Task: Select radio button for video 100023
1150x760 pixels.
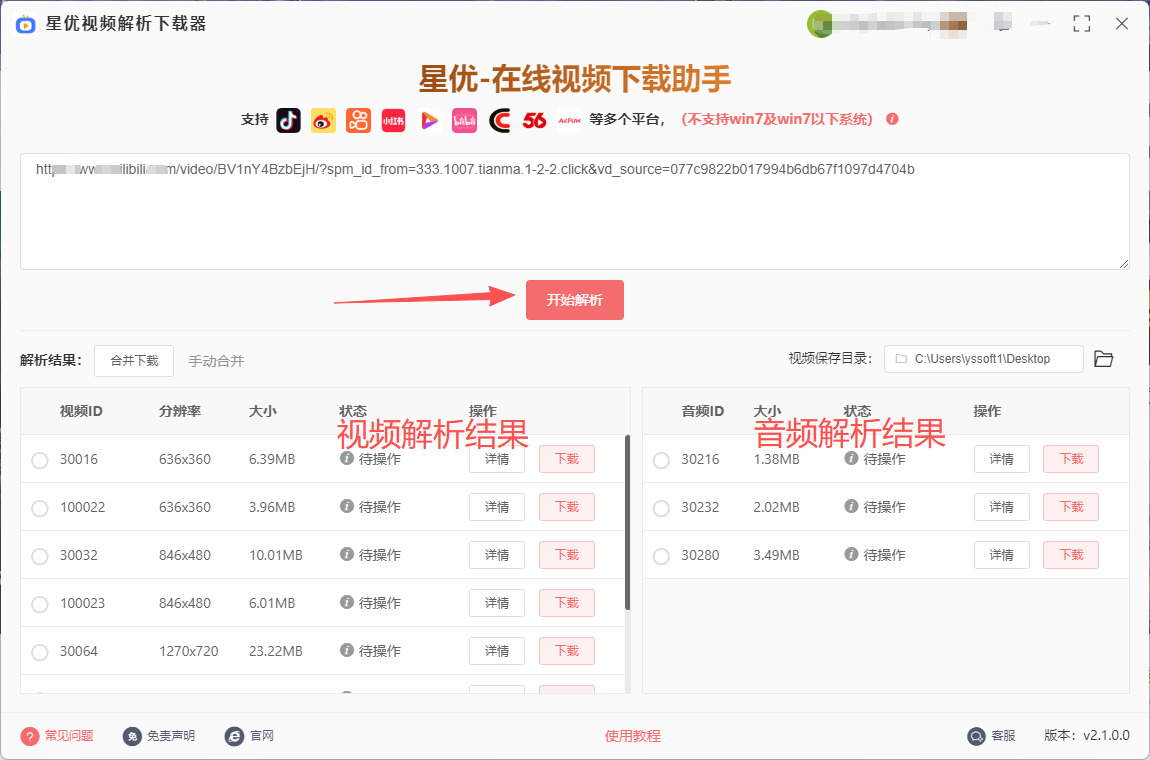Action: [x=40, y=604]
